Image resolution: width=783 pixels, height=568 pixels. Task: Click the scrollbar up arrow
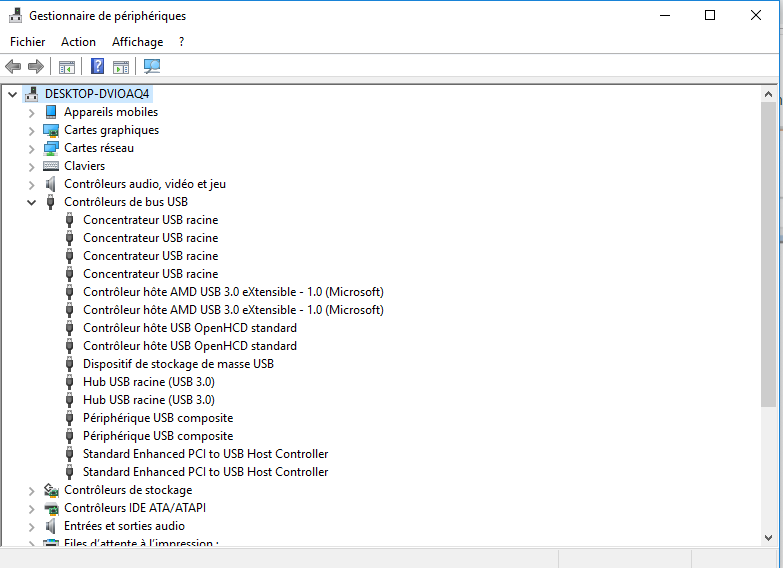coord(769,94)
